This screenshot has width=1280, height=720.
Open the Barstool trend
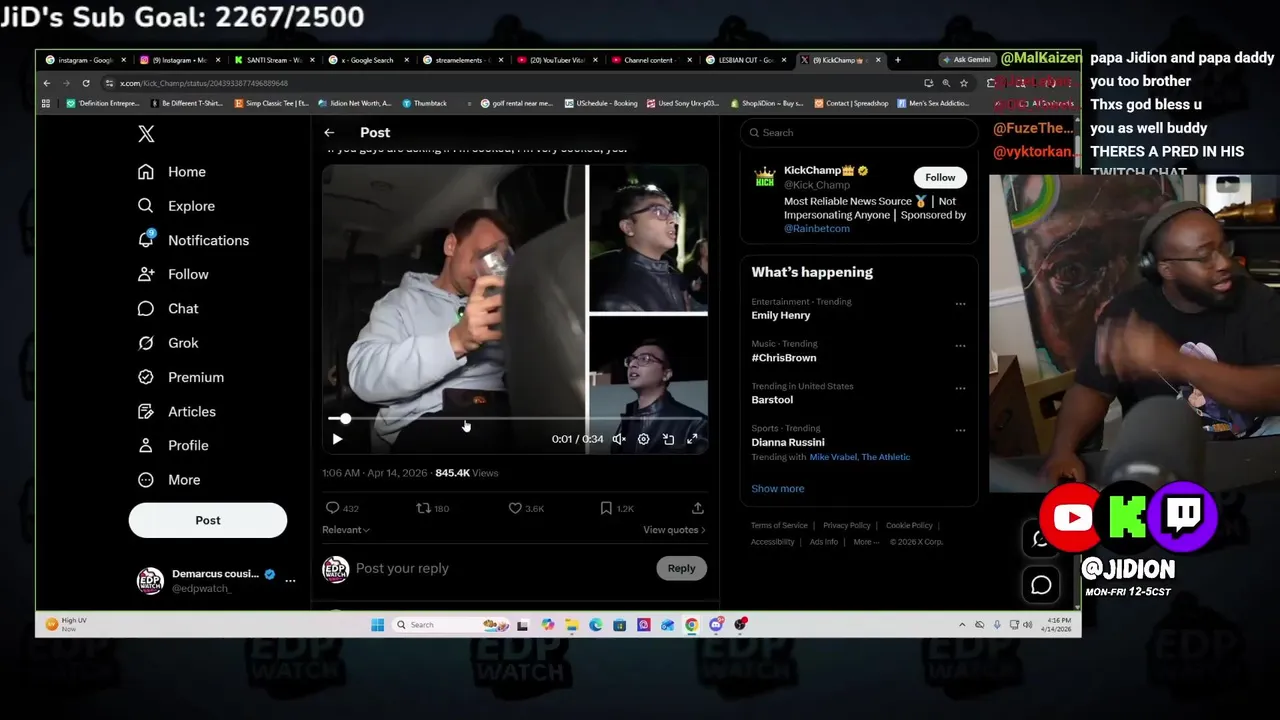[772, 400]
